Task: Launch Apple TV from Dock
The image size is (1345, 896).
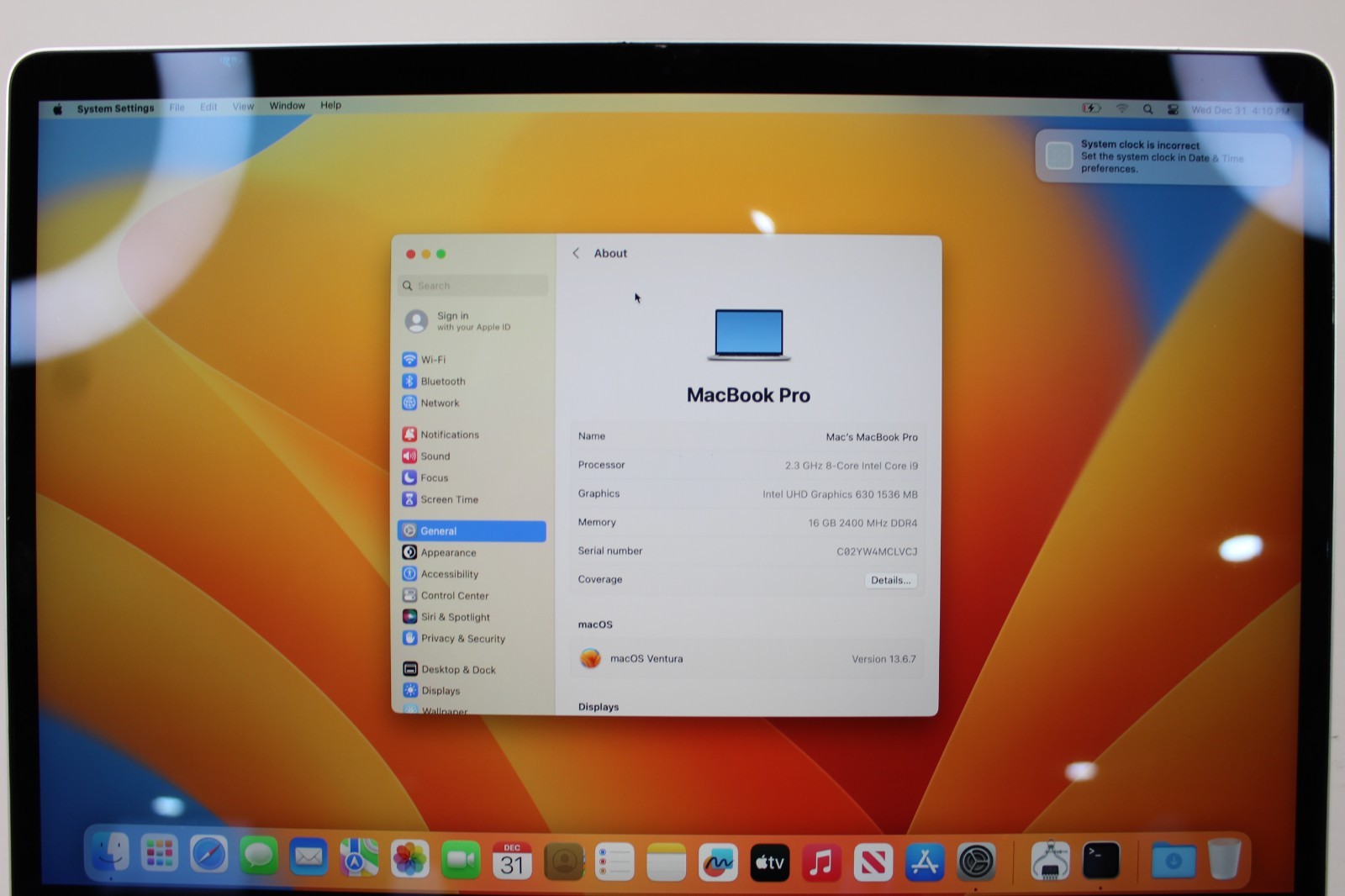Action: (x=769, y=862)
